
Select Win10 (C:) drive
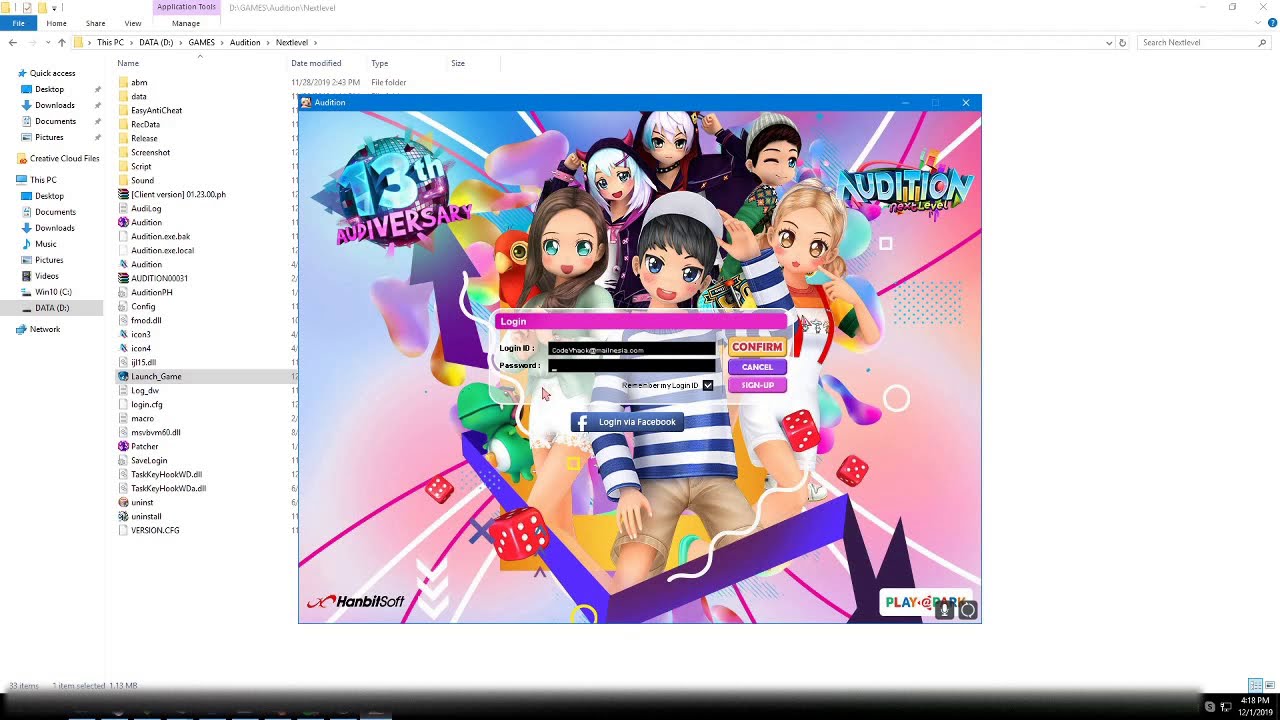click(x=53, y=292)
